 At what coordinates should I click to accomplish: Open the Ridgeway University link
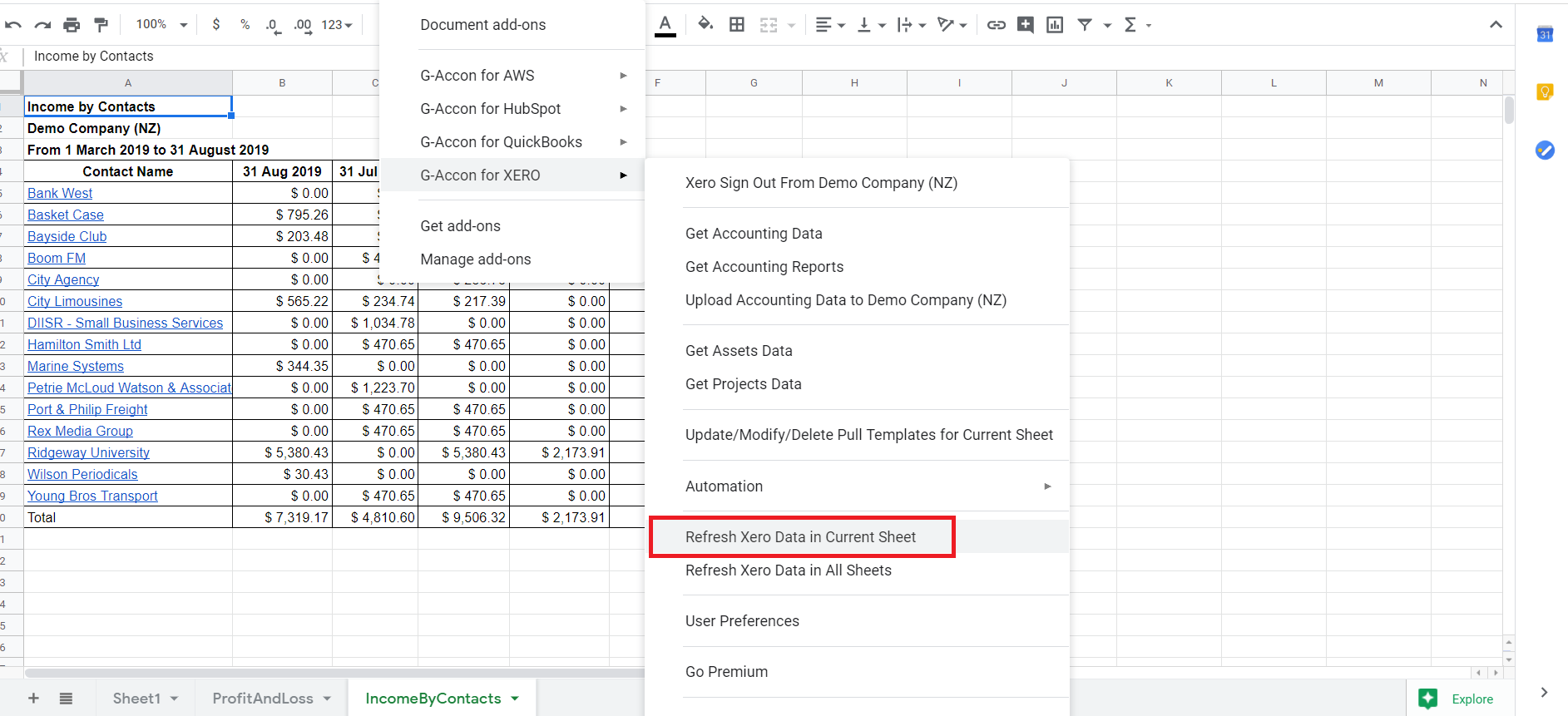click(x=88, y=452)
